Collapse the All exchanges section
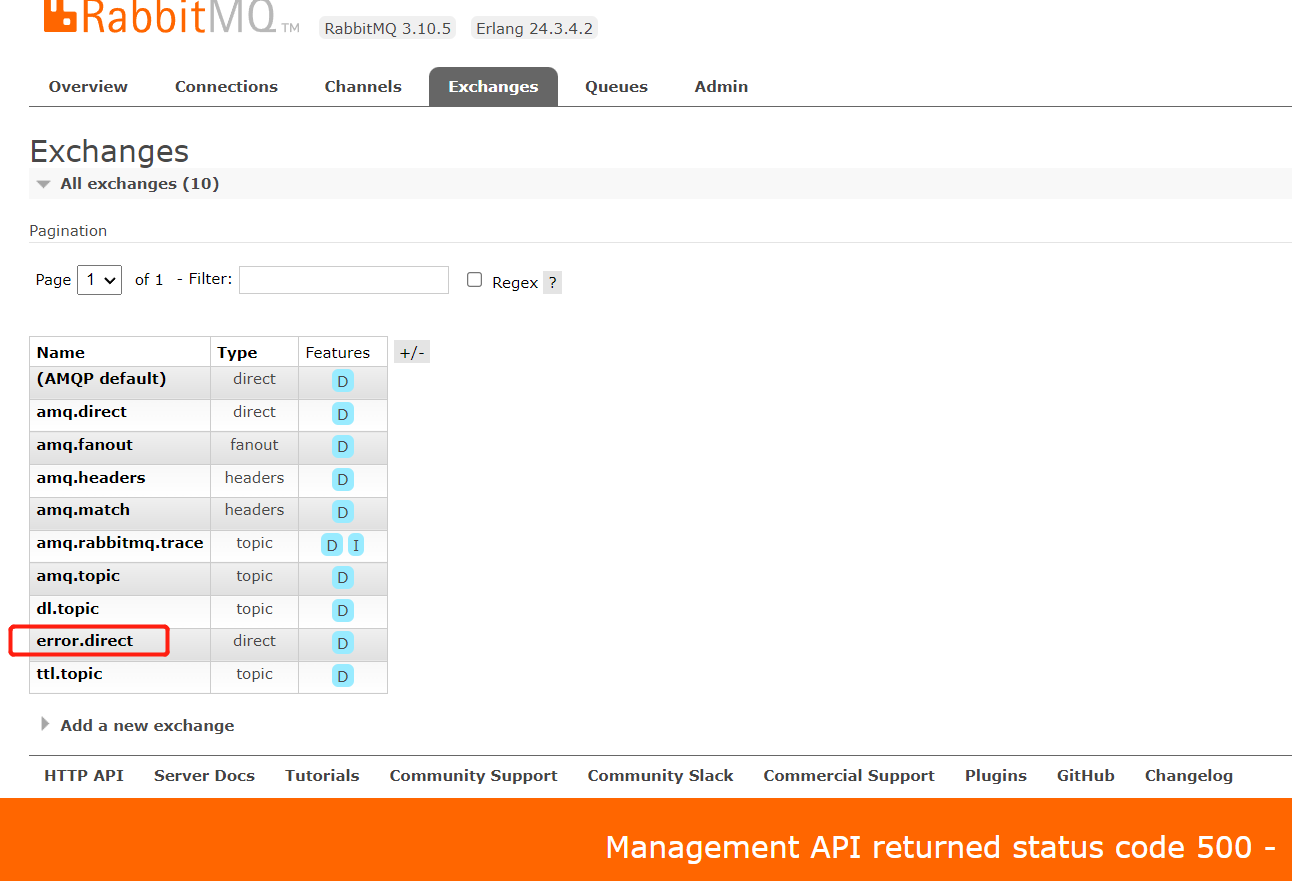The width and height of the screenshot is (1292, 881). pos(126,184)
